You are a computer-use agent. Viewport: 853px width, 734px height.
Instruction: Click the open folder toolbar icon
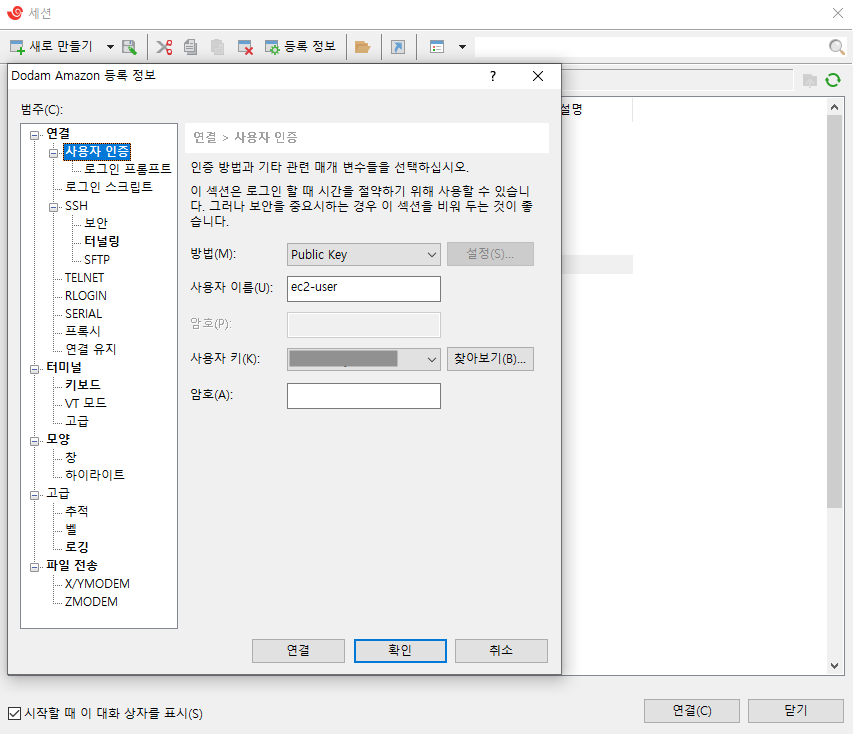point(362,47)
